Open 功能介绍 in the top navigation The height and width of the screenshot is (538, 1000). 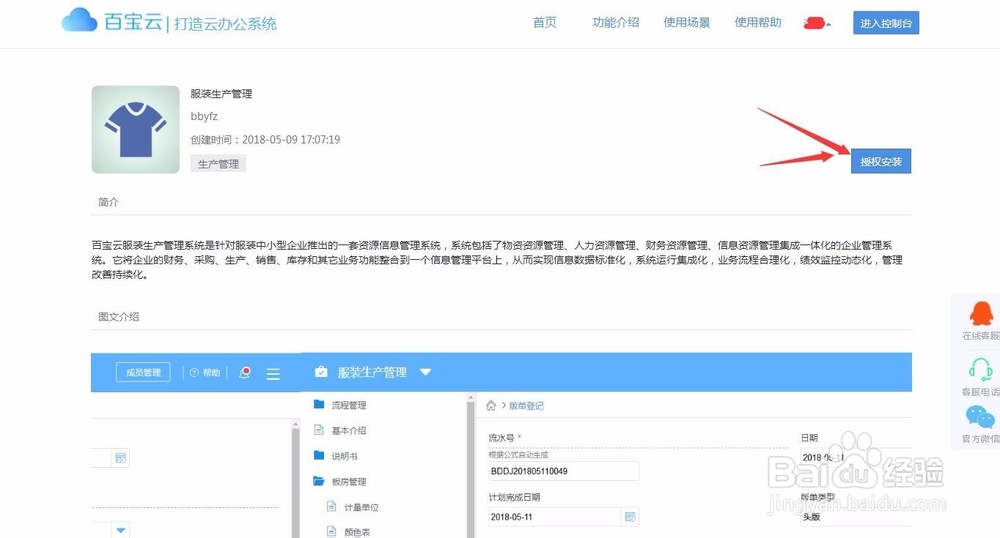point(615,22)
